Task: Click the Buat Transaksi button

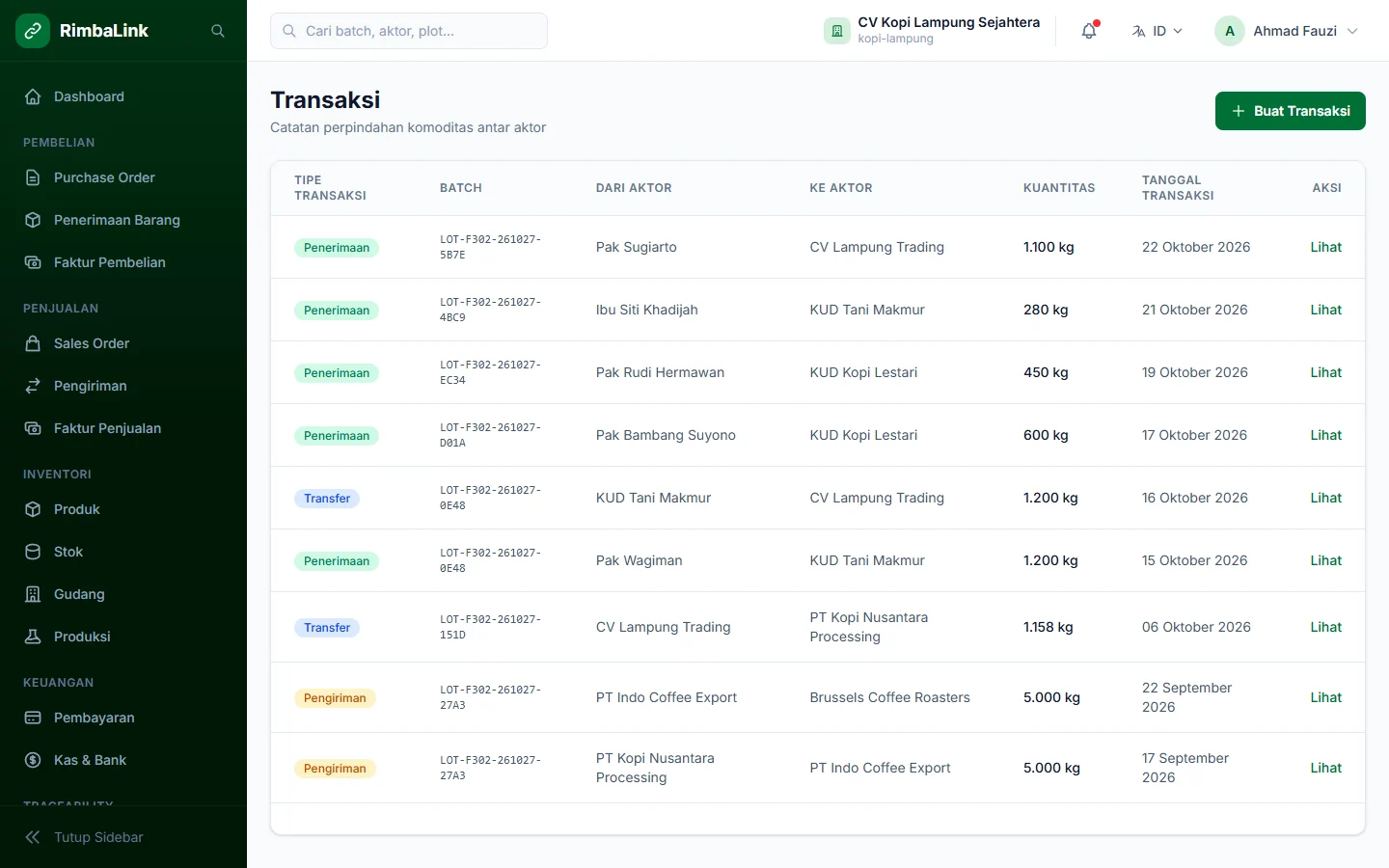Action: coord(1290,111)
